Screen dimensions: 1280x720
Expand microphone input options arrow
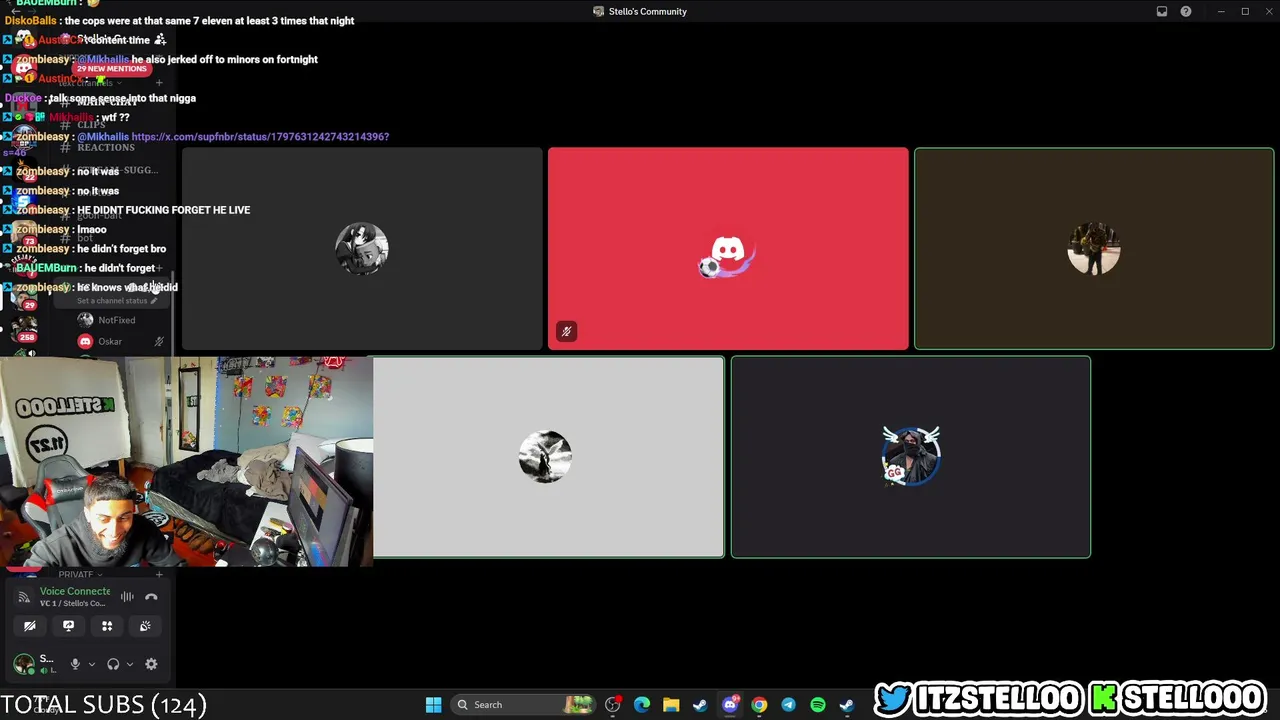coord(91,664)
